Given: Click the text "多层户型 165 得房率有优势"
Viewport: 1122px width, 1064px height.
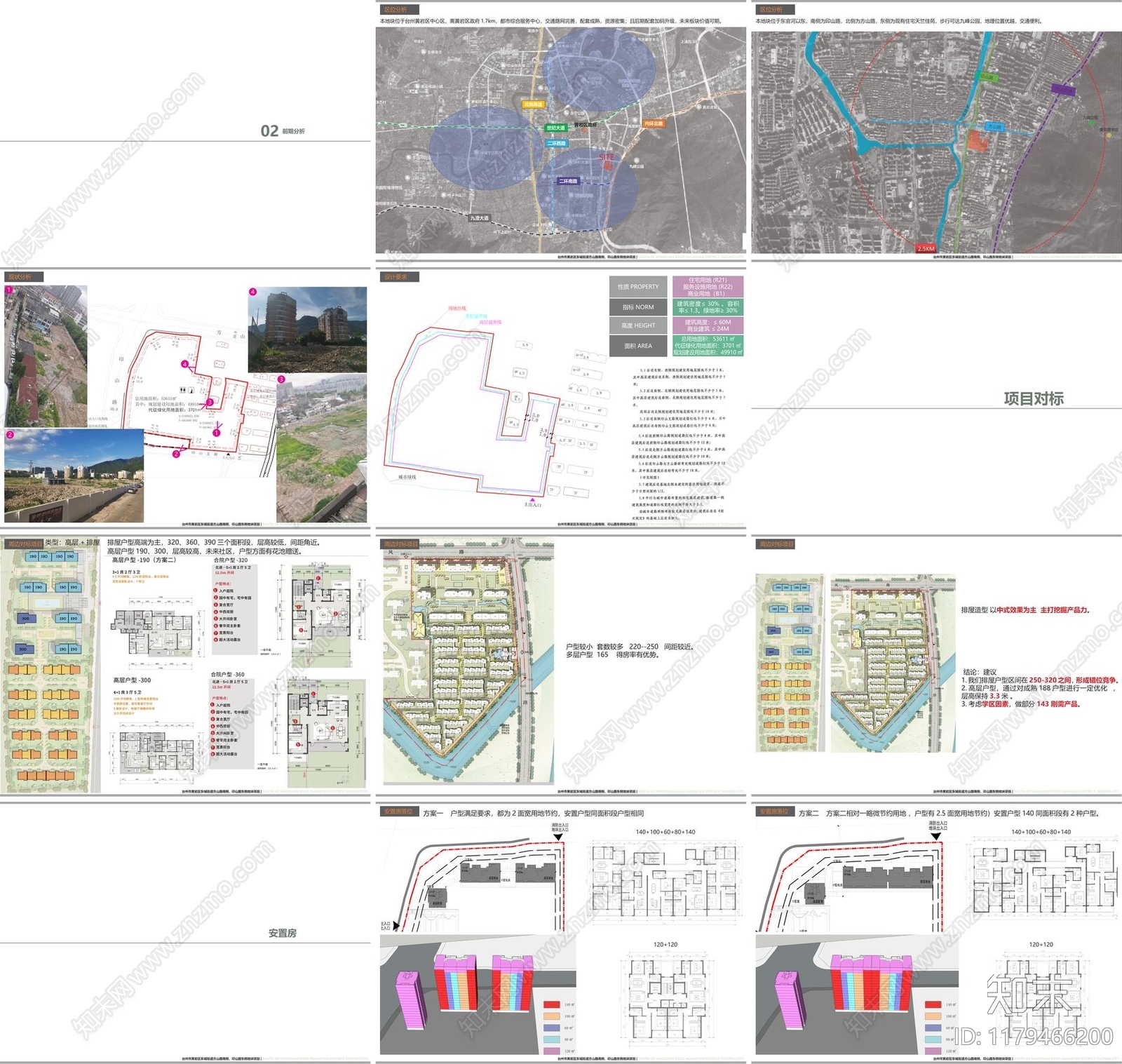Looking at the screenshot, I should (x=612, y=654).
